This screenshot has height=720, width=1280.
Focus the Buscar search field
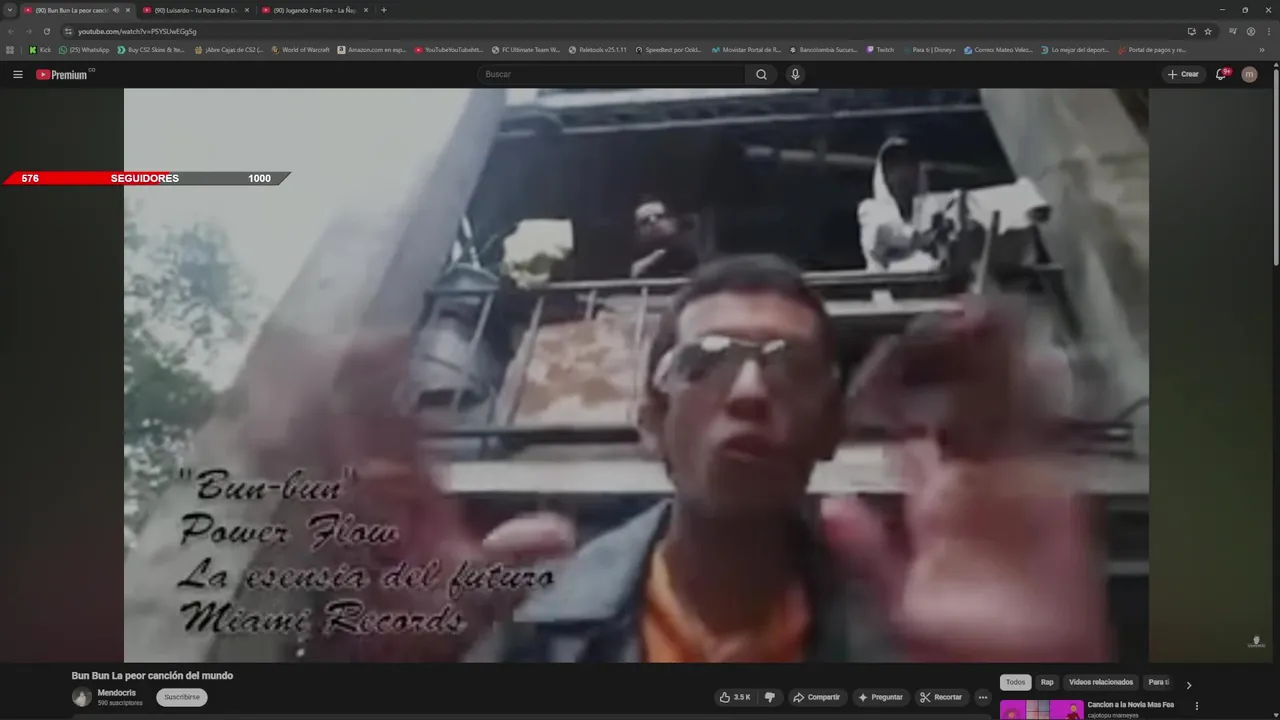click(x=611, y=74)
